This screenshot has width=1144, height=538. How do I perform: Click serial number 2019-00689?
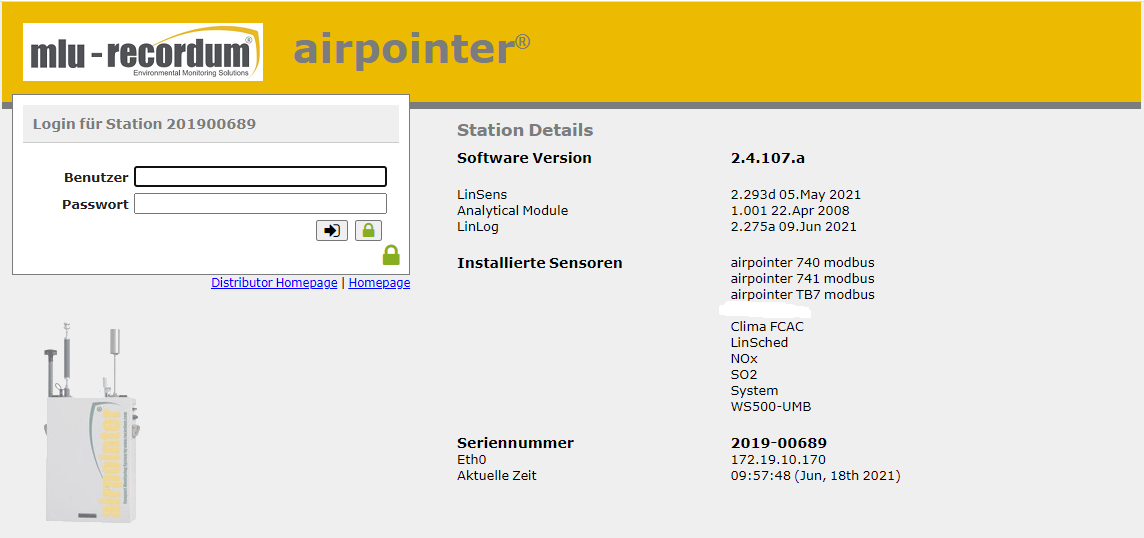(x=778, y=443)
